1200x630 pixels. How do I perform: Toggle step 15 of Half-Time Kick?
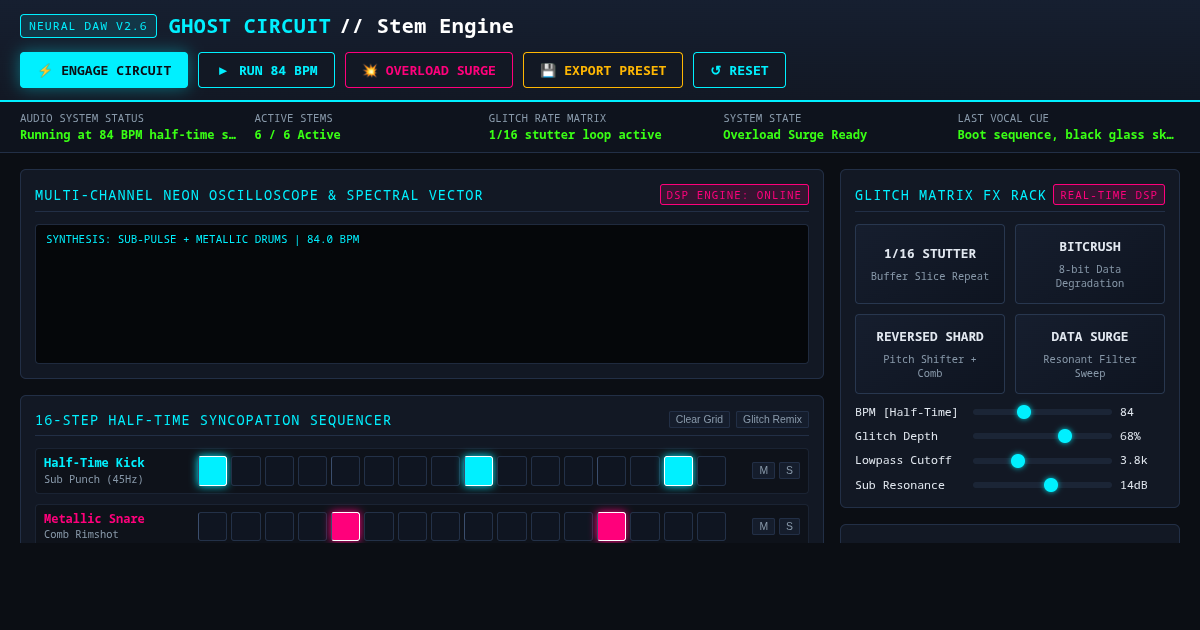pyautogui.click(x=678, y=471)
